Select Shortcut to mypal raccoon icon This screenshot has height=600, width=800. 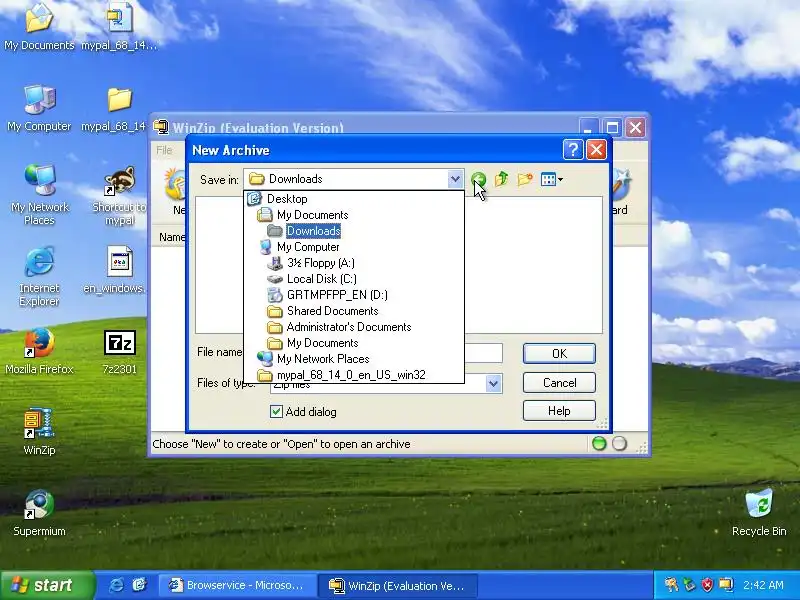point(119,196)
